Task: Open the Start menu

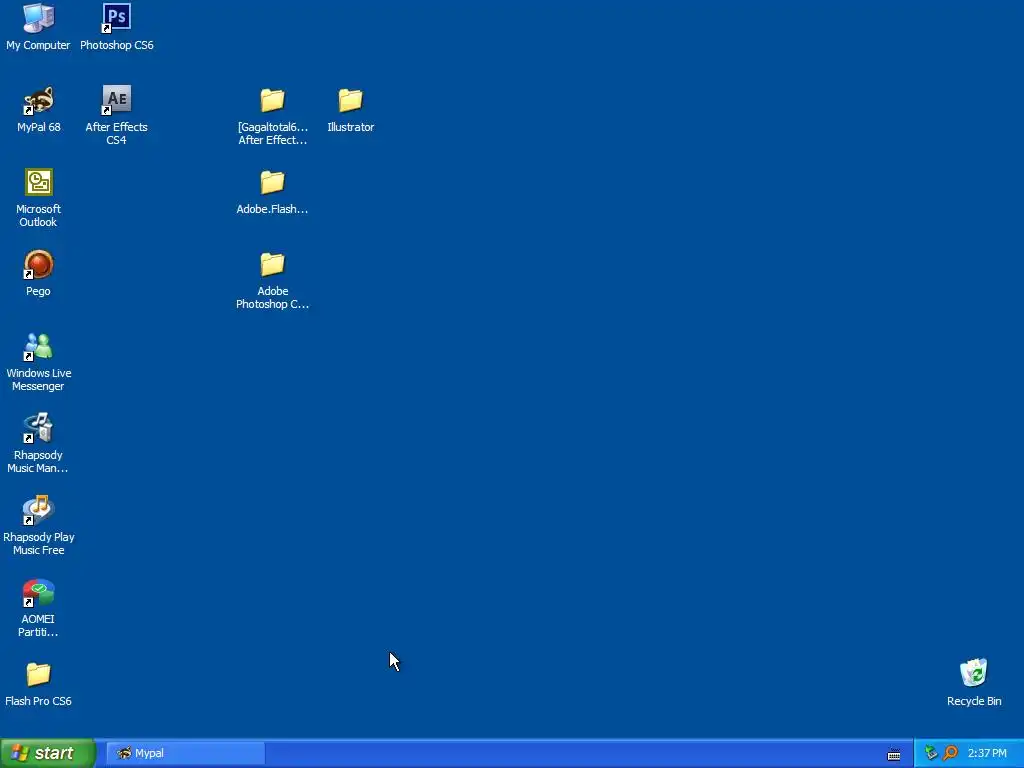Action: click(x=48, y=753)
